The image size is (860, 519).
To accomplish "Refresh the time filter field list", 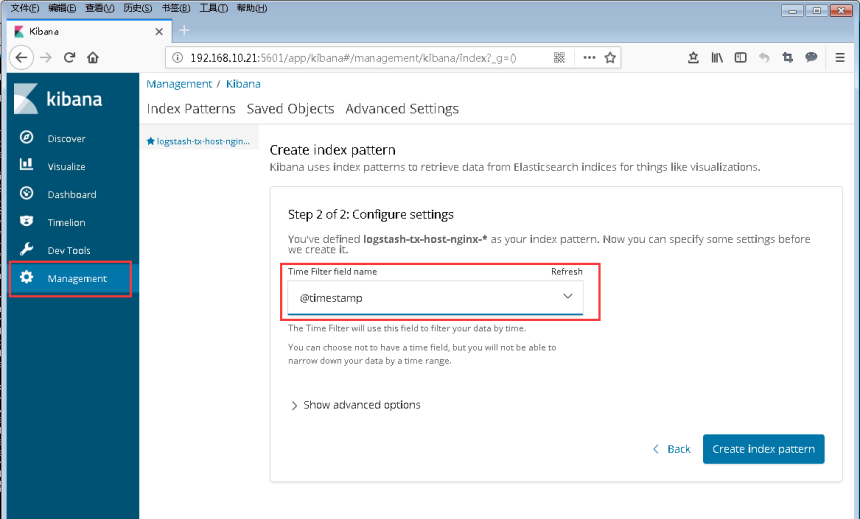I will point(566,272).
